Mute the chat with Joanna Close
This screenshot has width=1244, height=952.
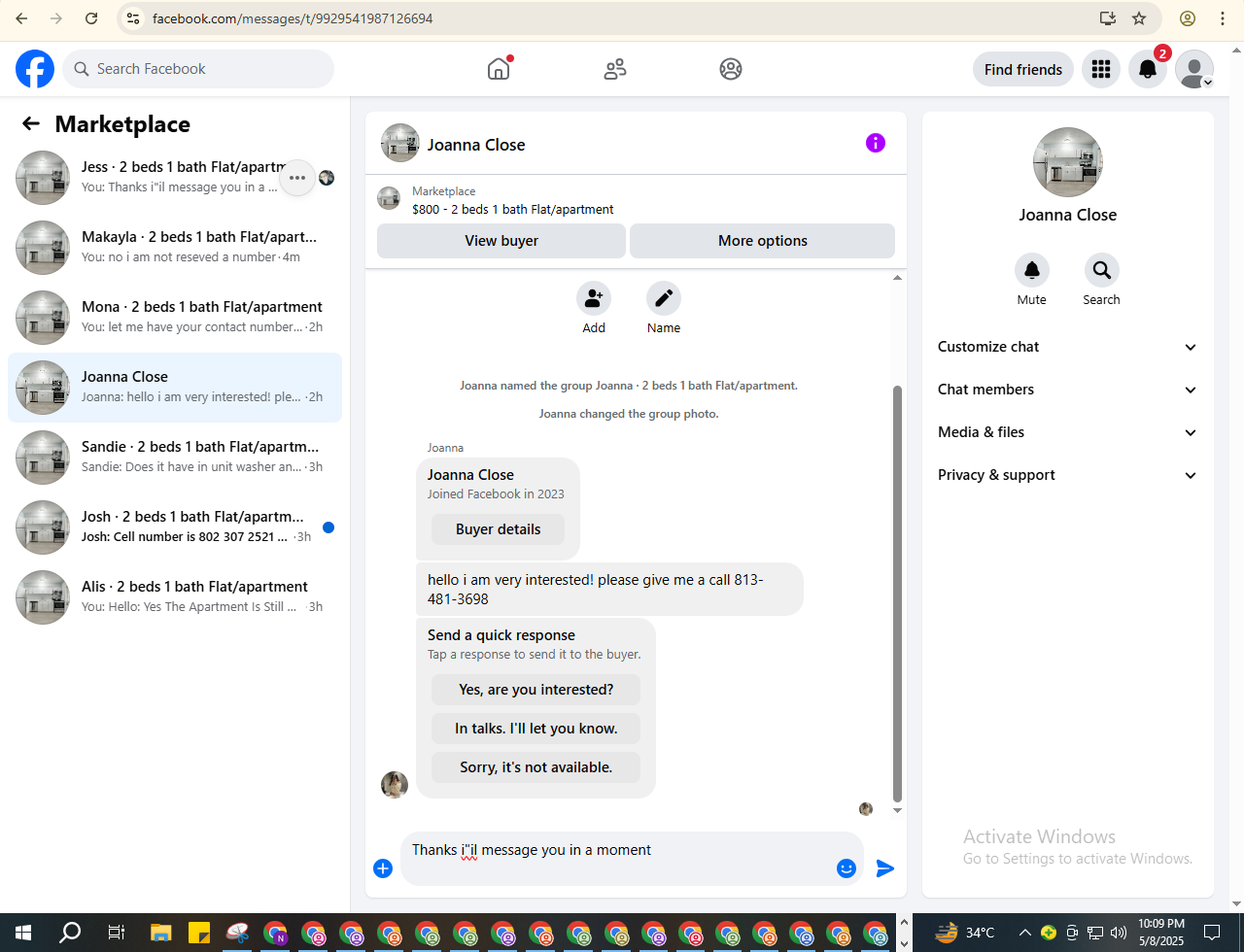point(1032,270)
